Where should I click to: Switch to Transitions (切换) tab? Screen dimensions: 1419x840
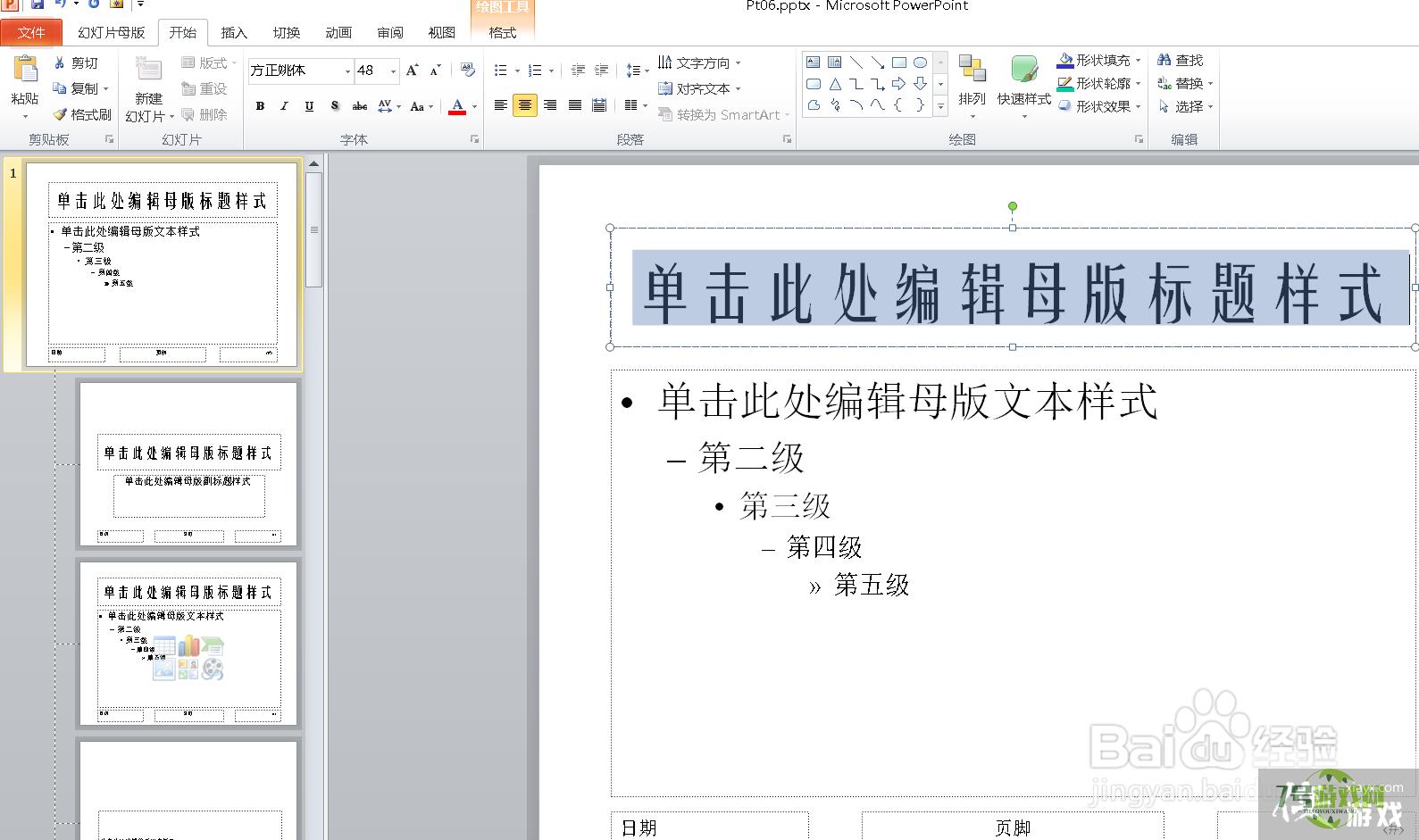(287, 32)
